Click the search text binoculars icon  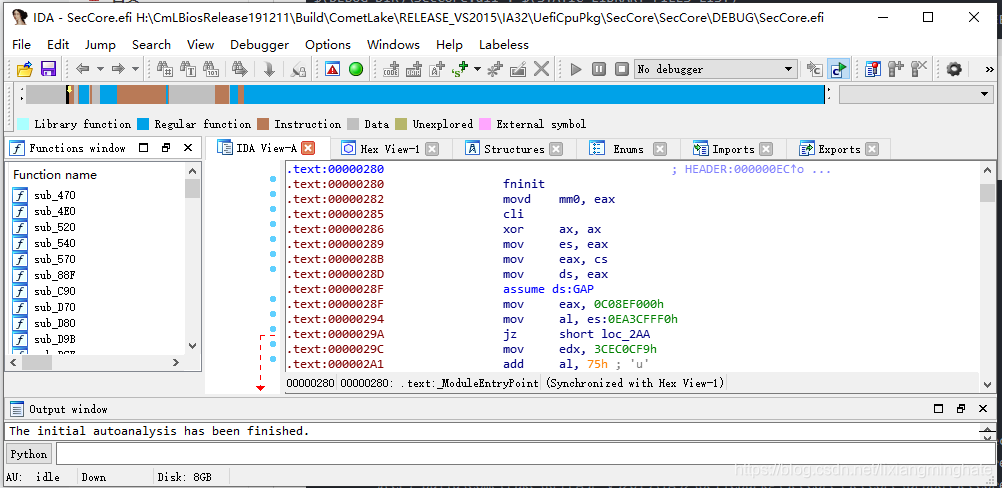[x=187, y=69]
